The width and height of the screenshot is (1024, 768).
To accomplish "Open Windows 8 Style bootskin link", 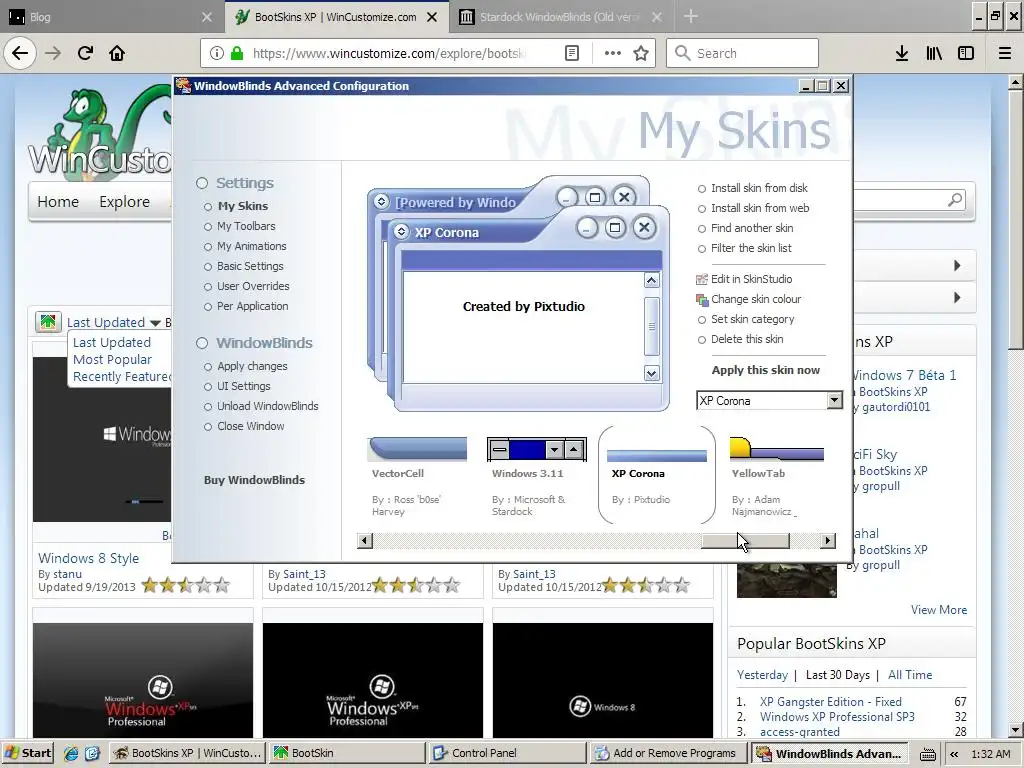I will pos(88,558).
